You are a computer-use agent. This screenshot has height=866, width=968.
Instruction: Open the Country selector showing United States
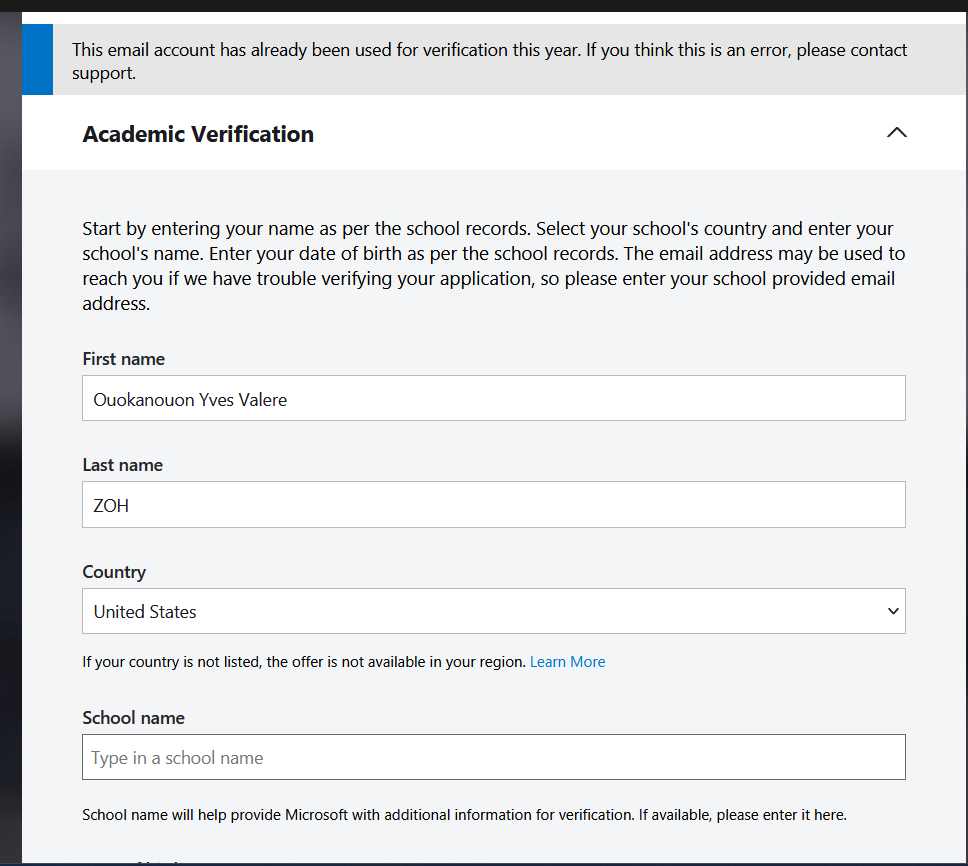[494, 611]
